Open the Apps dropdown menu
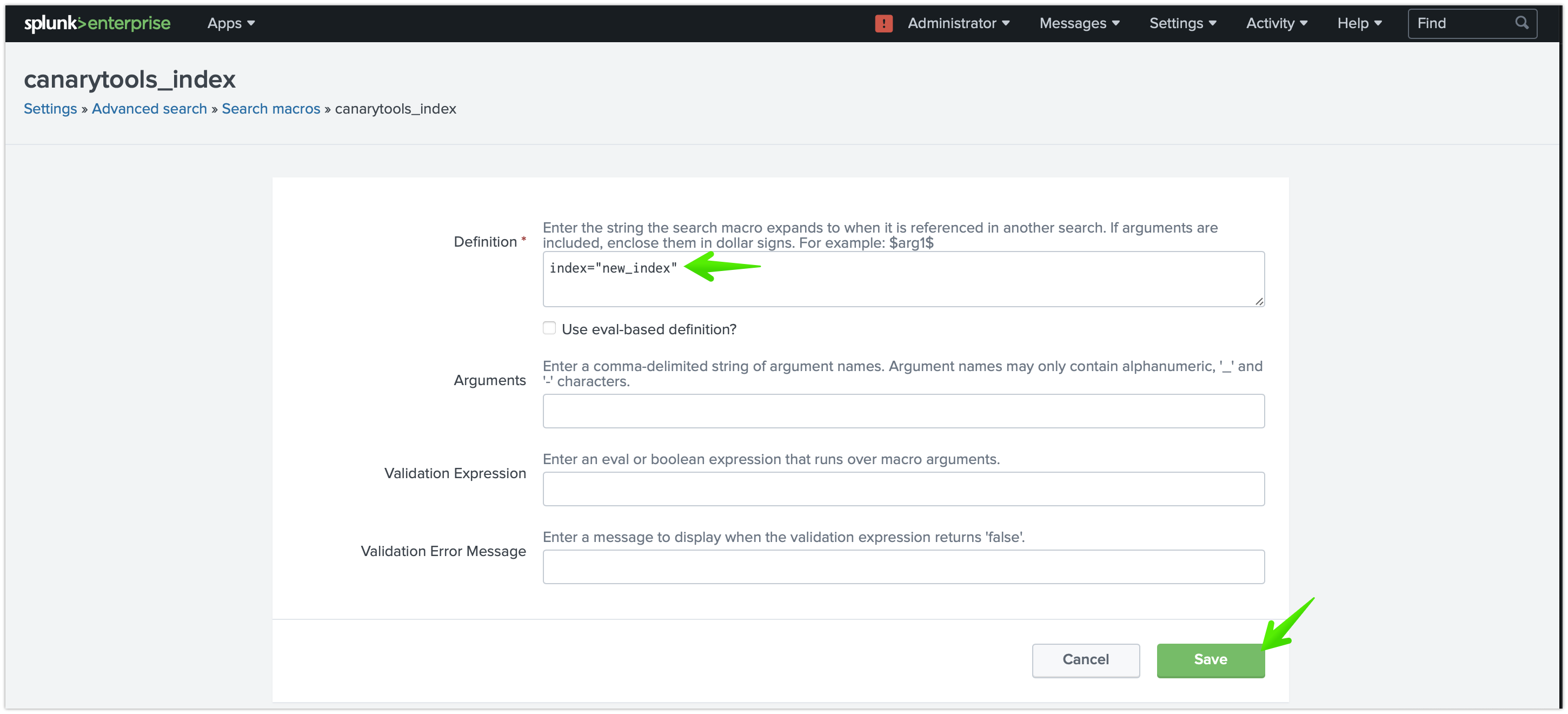The image size is (1568, 714). 231,21
